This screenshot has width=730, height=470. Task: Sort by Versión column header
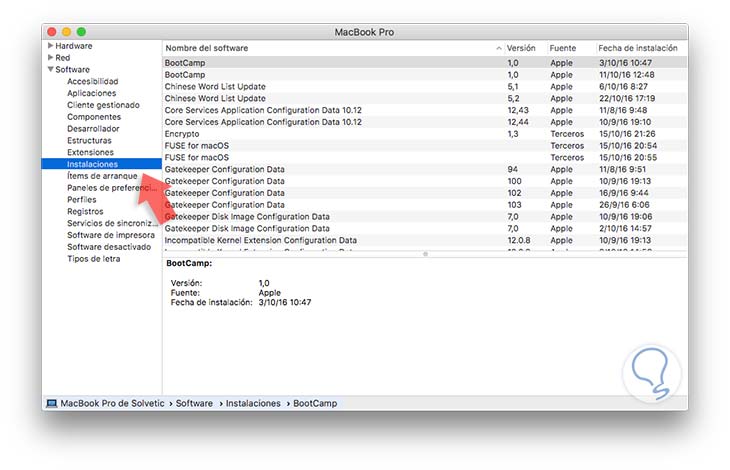[x=521, y=48]
